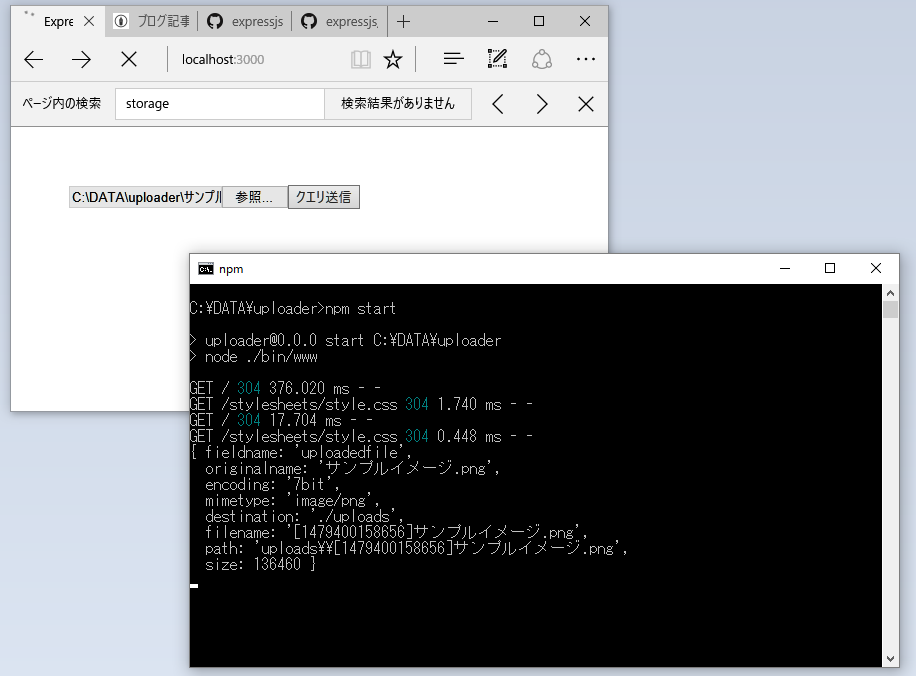Click the console scrollbar down arrow

pyautogui.click(x=890, y=658)
